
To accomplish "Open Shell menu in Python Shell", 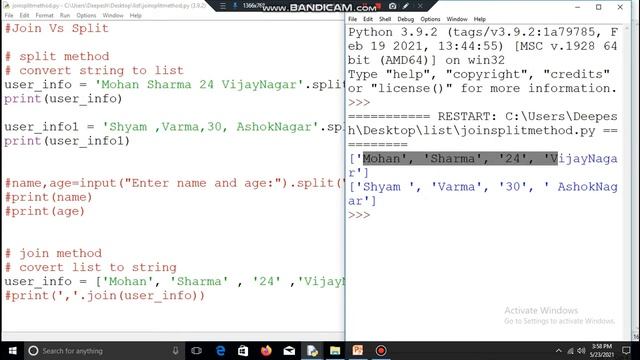I will click(385, 19).
